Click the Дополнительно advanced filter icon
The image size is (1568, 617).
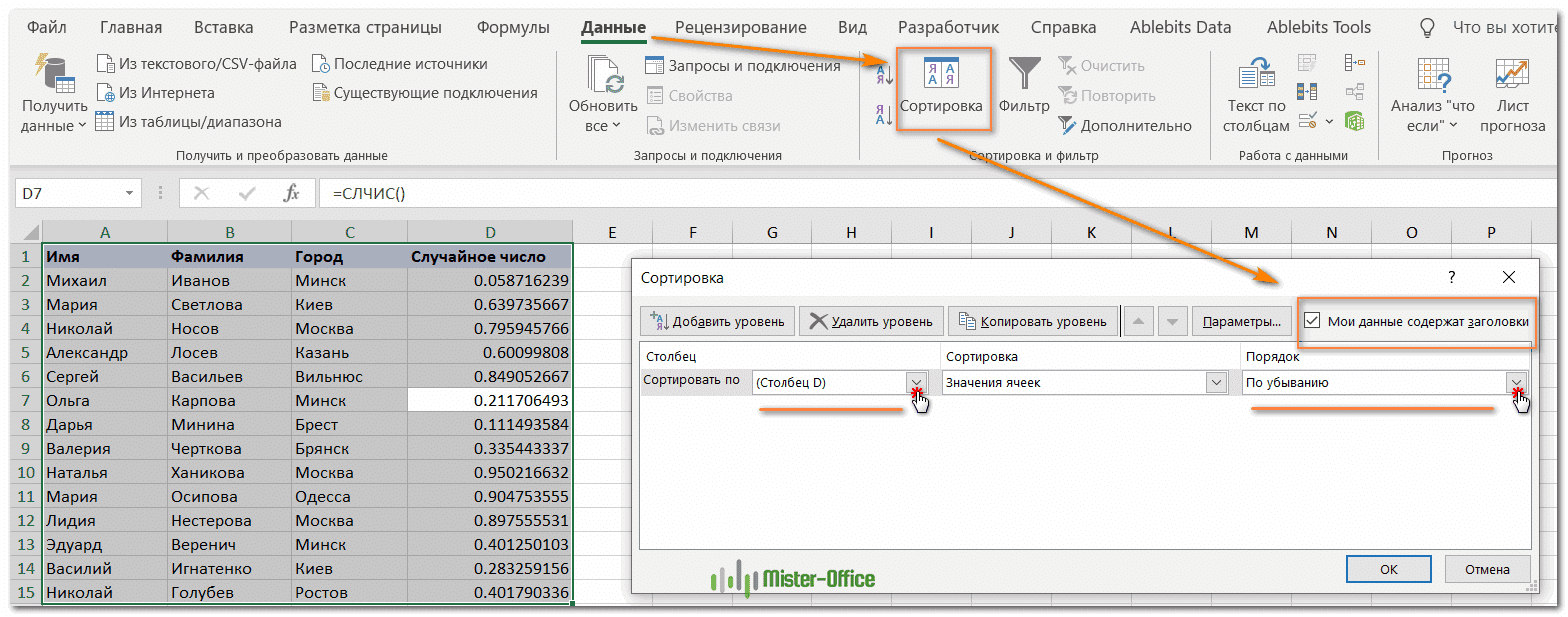coord(1067,126)
